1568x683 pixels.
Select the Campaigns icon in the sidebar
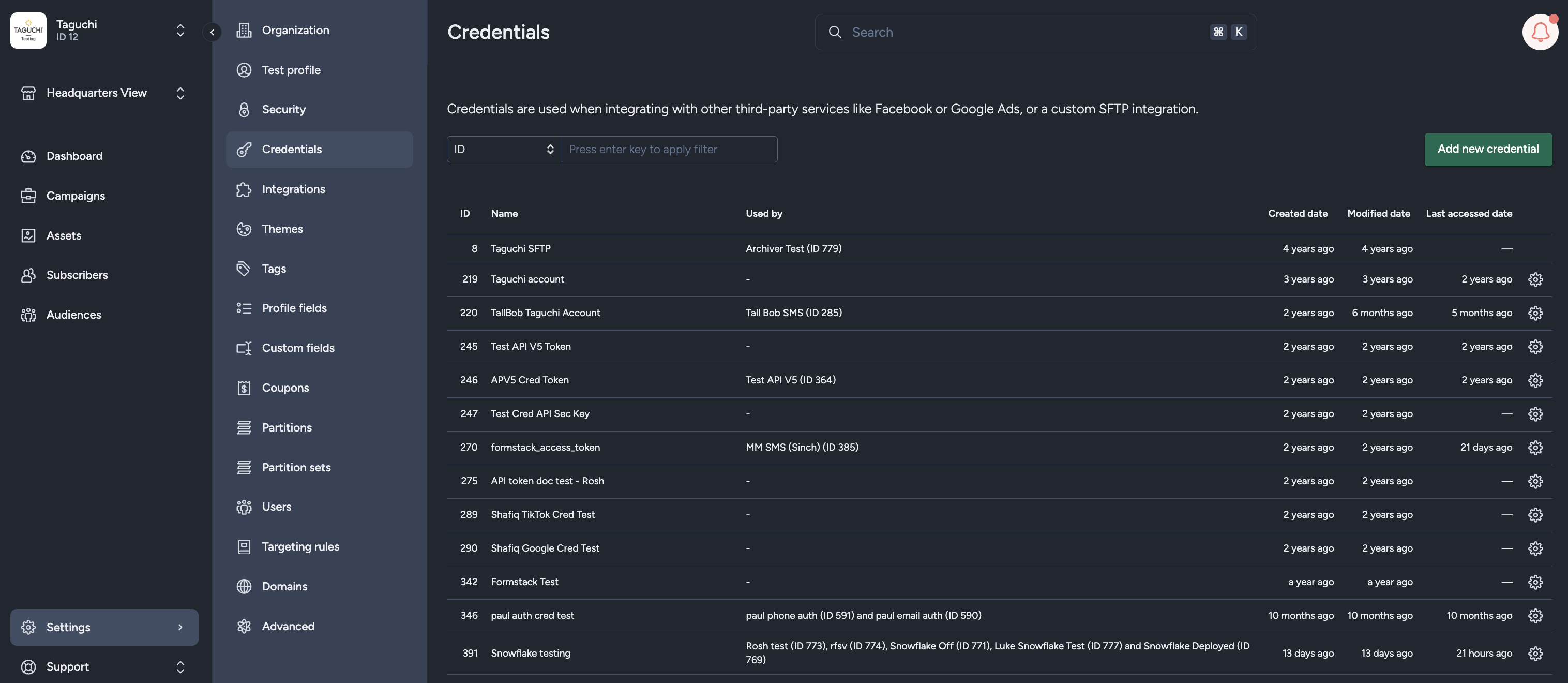point(28,196)
